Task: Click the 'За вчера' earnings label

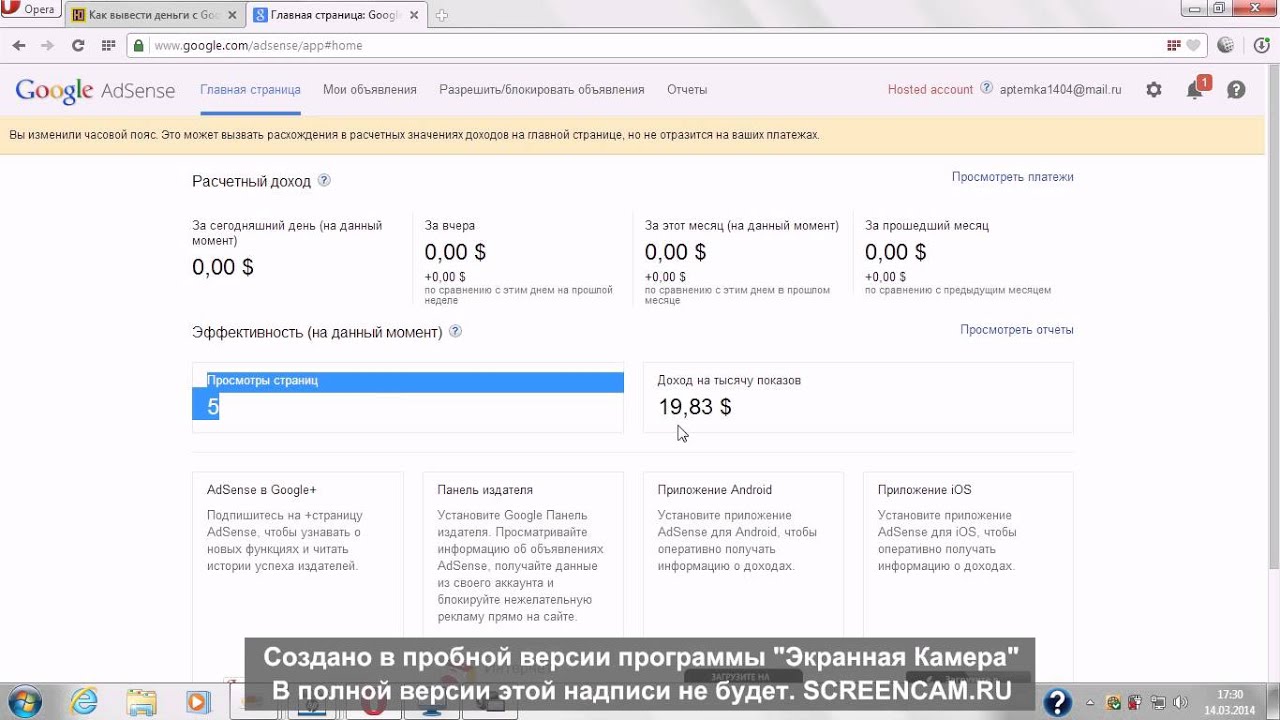Action: pos(450,226)
